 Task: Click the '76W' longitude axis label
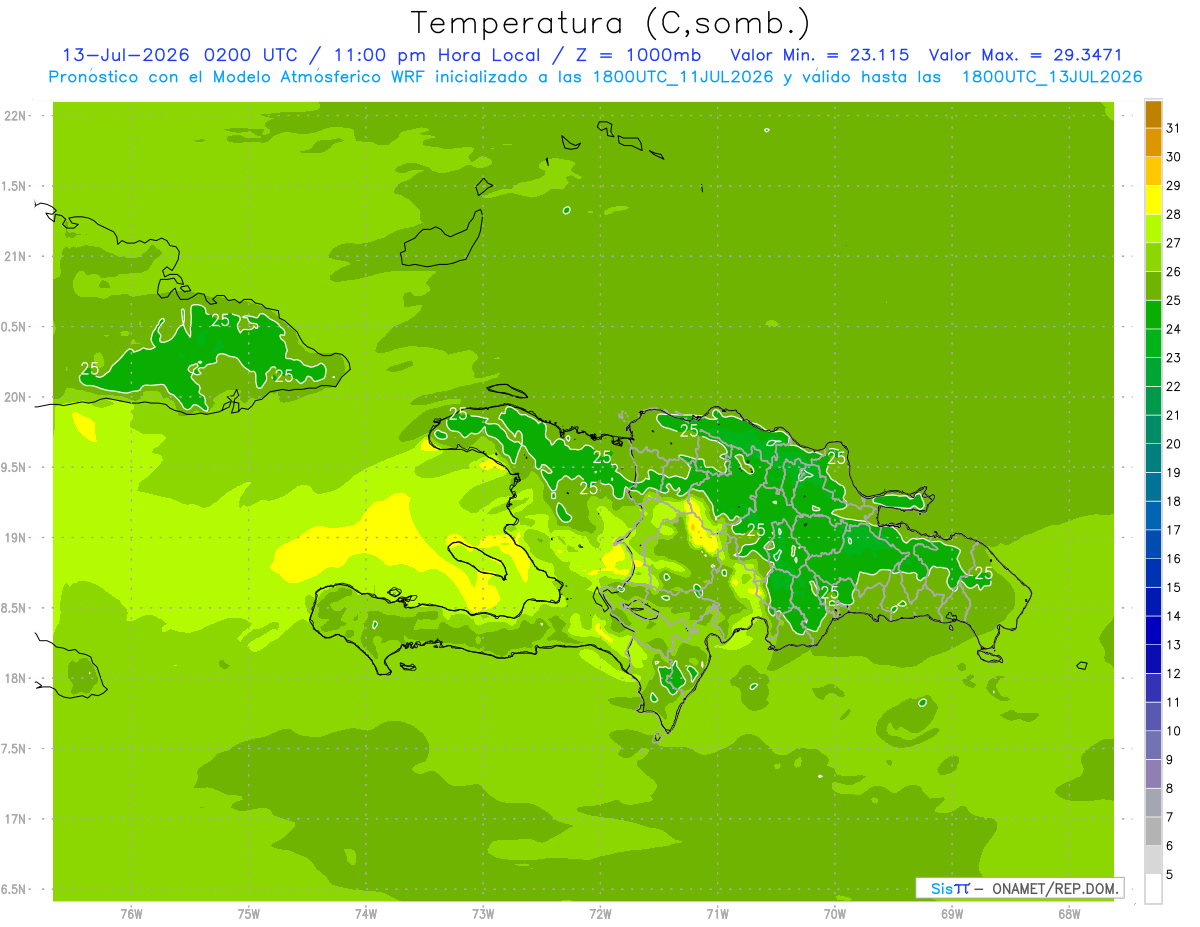(x=131, y=914)
